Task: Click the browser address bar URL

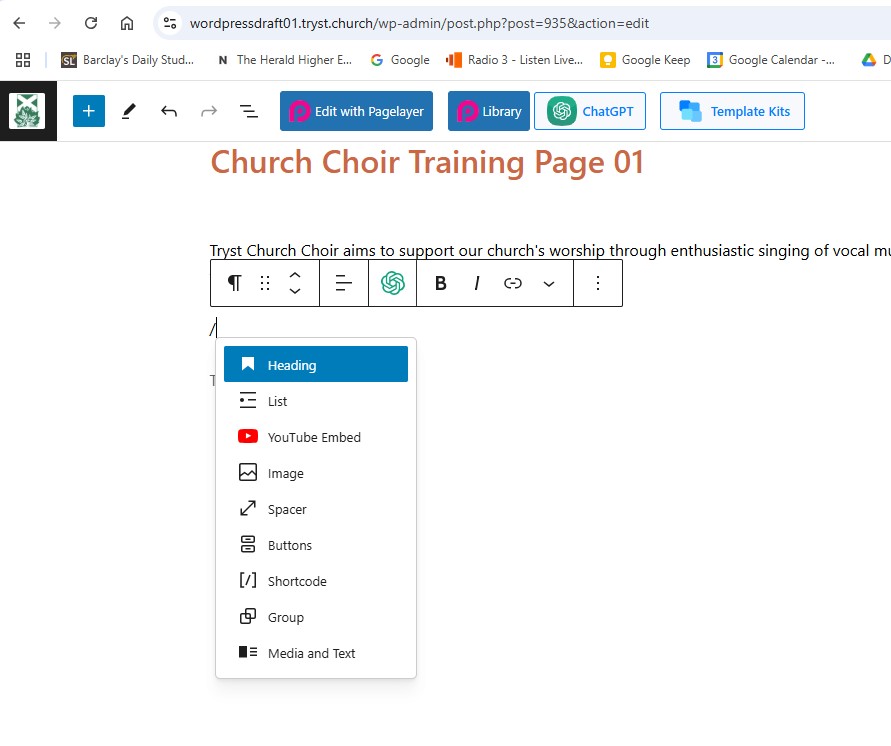Action: [410, 22]
